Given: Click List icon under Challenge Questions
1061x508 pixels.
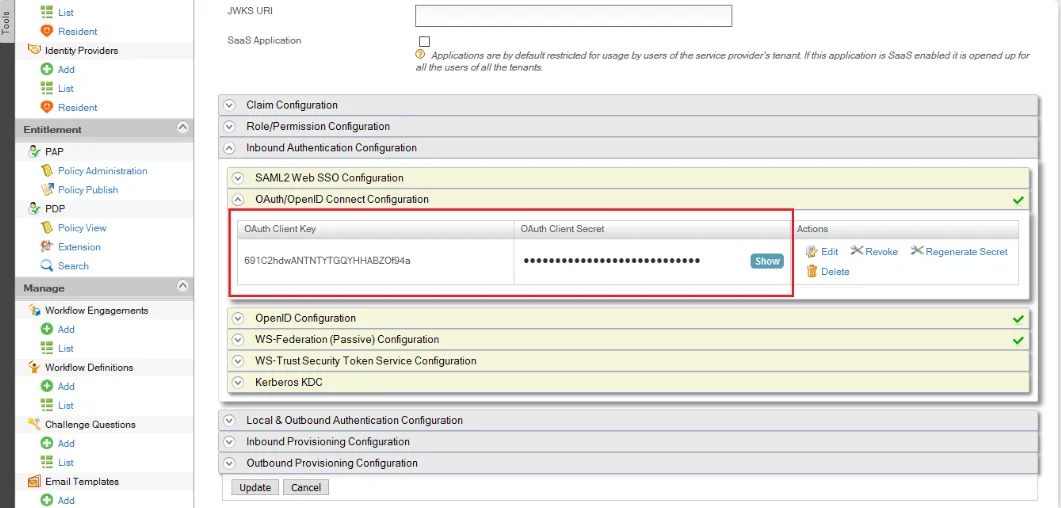Looking at the screenshot, I should click(47, 462).
